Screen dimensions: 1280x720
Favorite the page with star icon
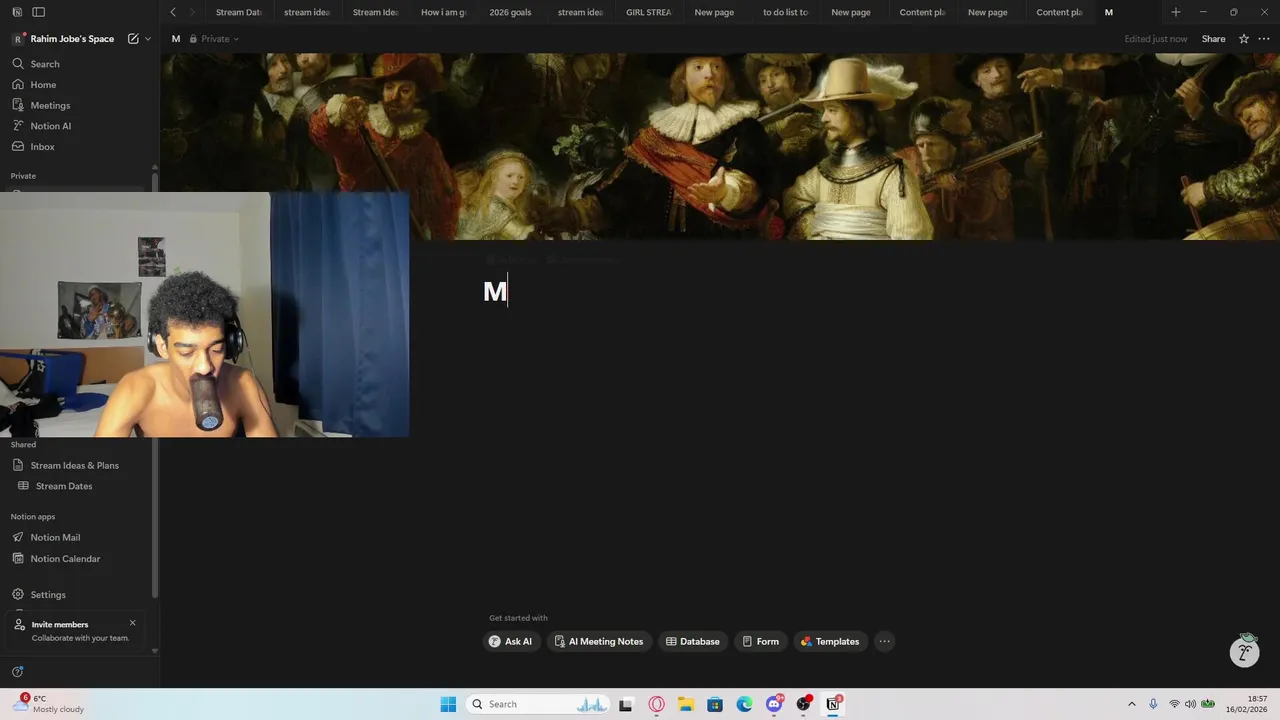click(1244, 39)
